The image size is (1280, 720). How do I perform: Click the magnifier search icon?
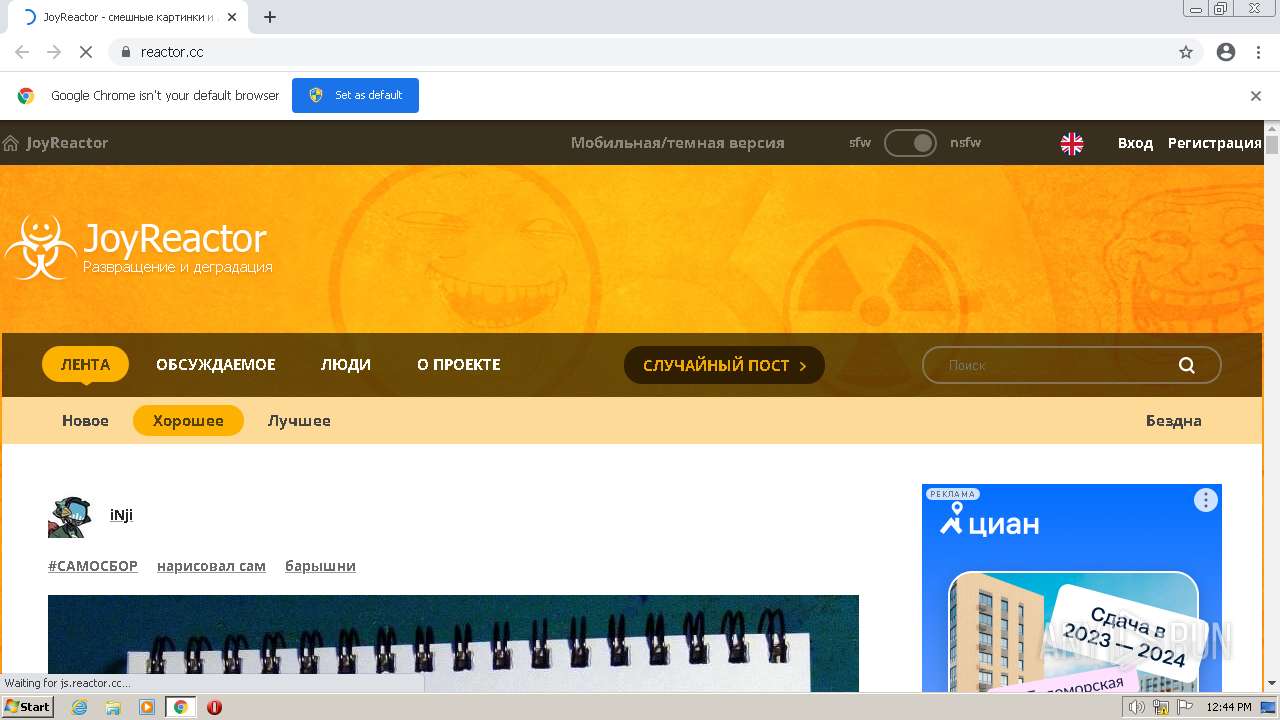[x=1187, y=365]
